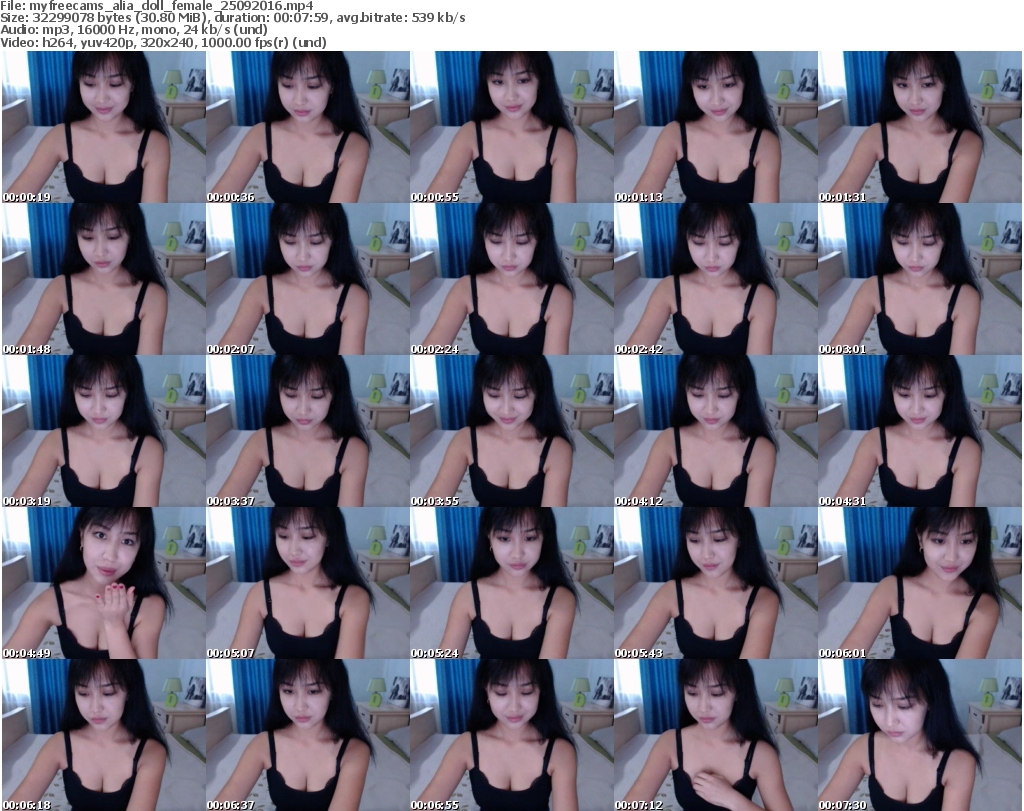Select the thumbnail stamped 00:03:01
This screenshot has height=811, width=1024.
pyautogui.click(x=920, y=279)
